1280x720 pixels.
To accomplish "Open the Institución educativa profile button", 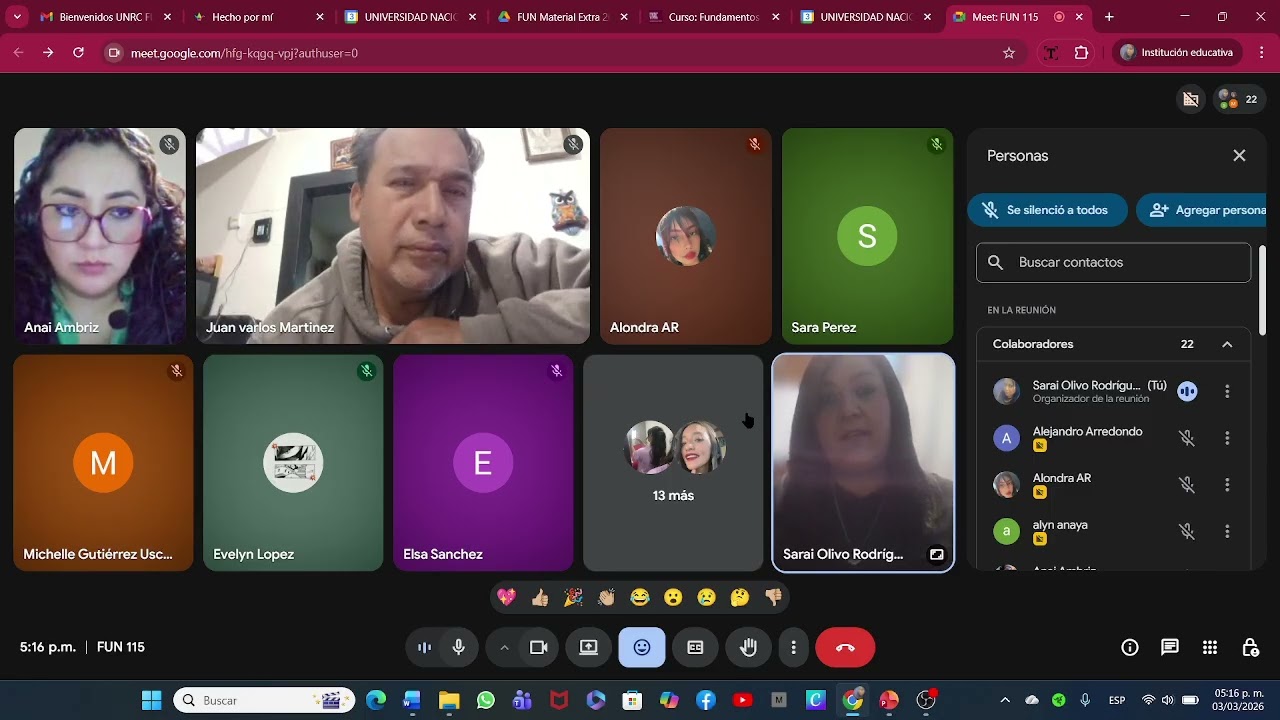I will [1178, 53].
